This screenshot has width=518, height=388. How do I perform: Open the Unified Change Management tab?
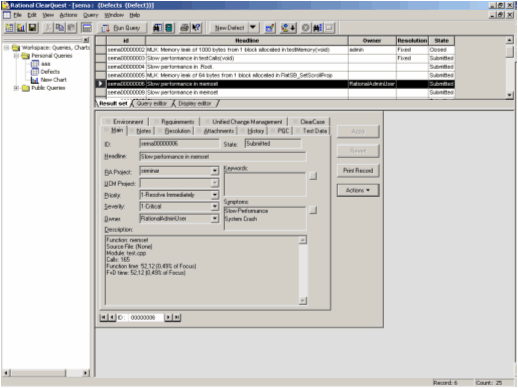point(244,122)
